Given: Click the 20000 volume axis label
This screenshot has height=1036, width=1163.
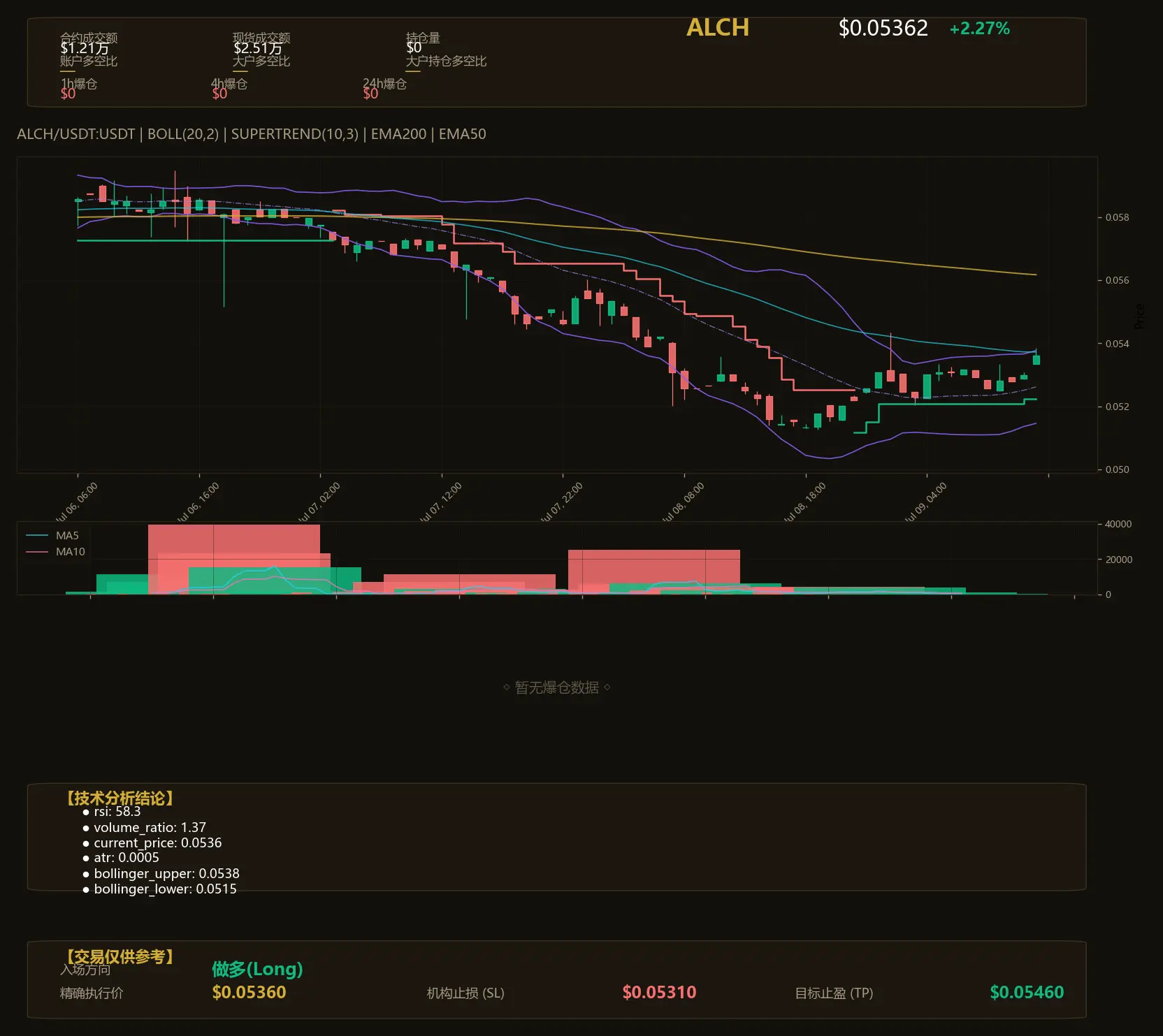Looking at the screenshot, I should (1118, 560).
